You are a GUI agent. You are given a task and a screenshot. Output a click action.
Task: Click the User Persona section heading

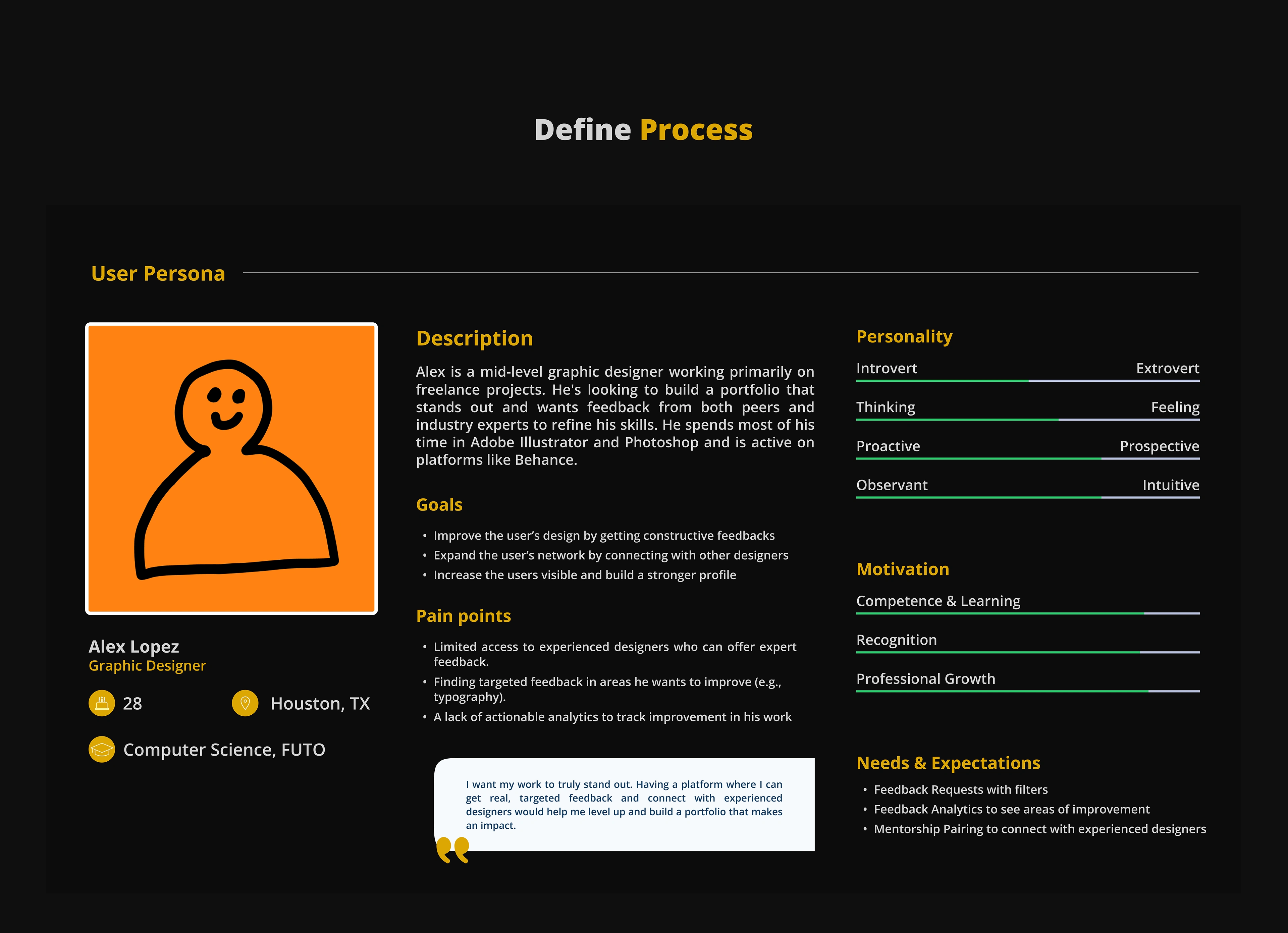pos(158,274)
